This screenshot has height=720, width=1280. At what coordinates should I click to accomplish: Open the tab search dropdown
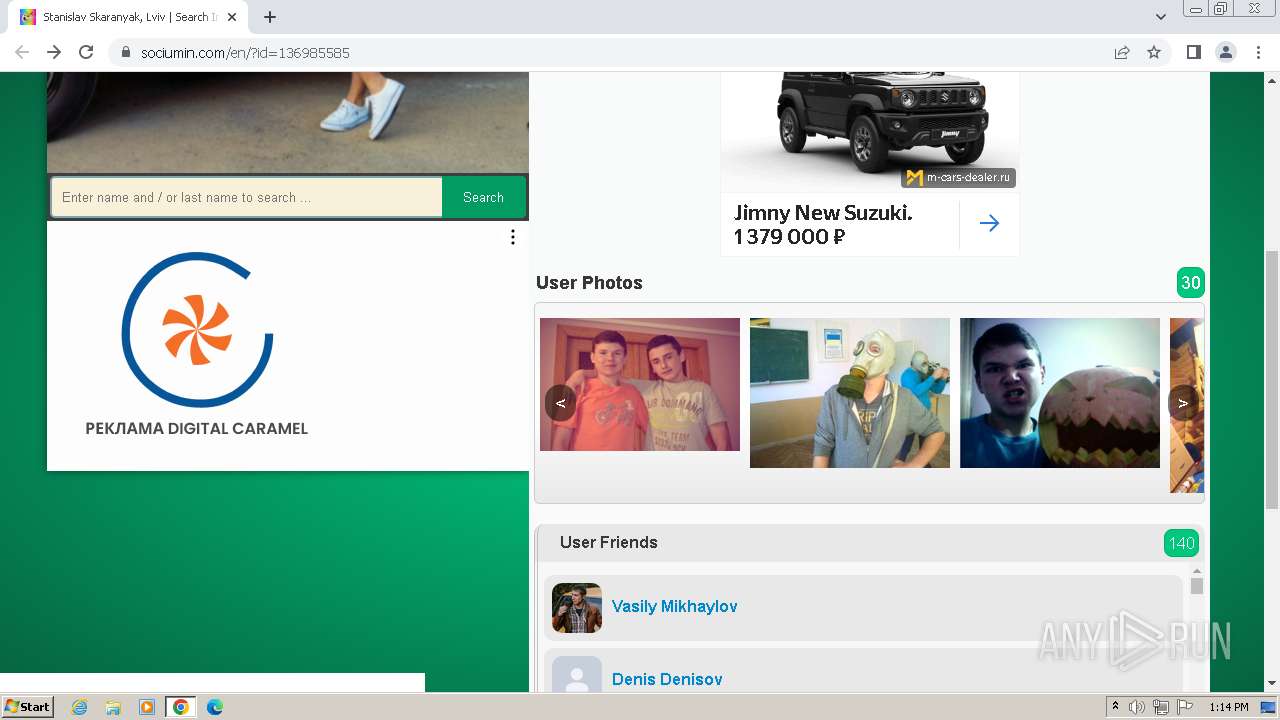click(1161, 17)
